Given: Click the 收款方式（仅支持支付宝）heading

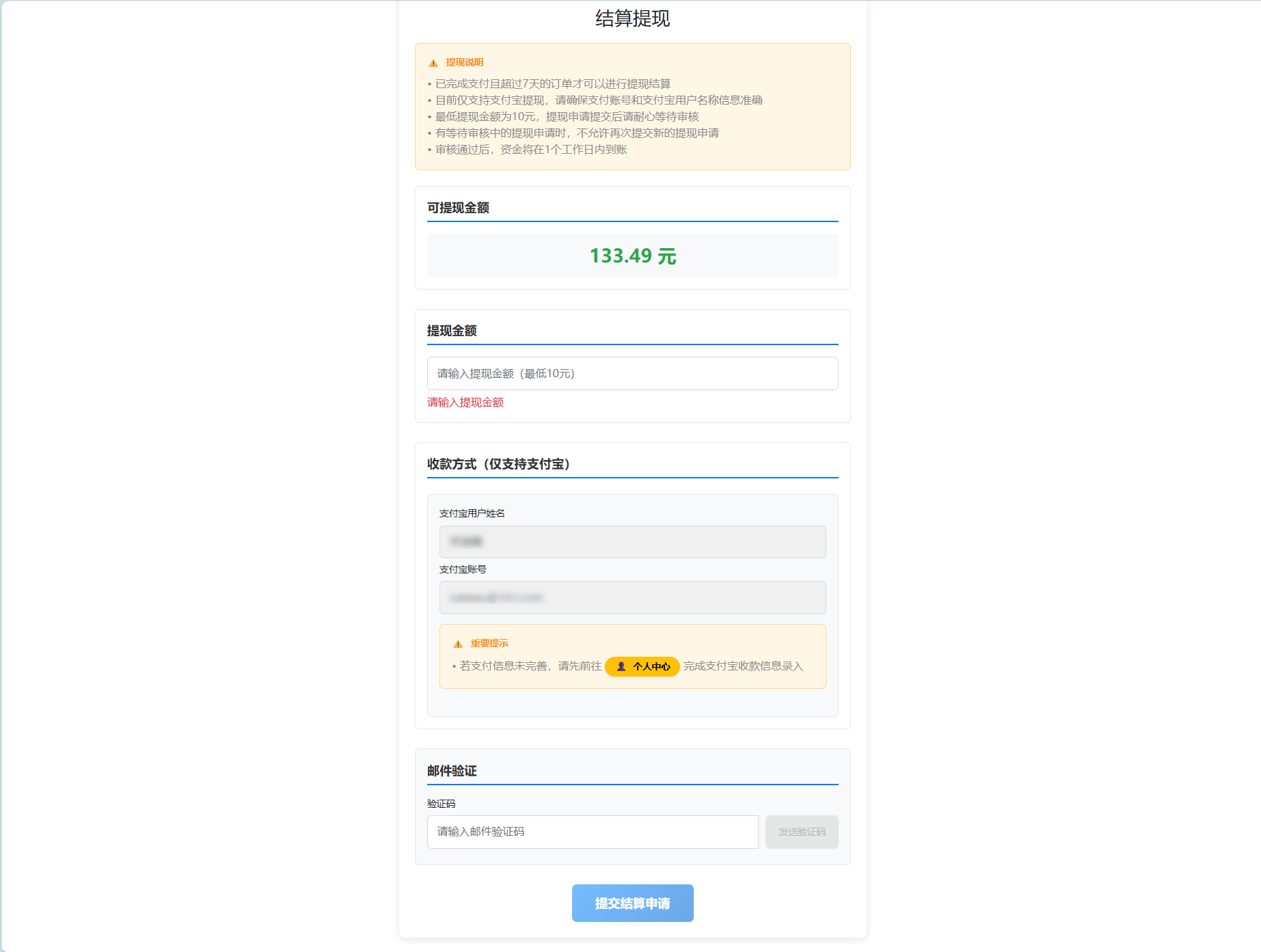Looking at the screenshot, I should 498,464.
